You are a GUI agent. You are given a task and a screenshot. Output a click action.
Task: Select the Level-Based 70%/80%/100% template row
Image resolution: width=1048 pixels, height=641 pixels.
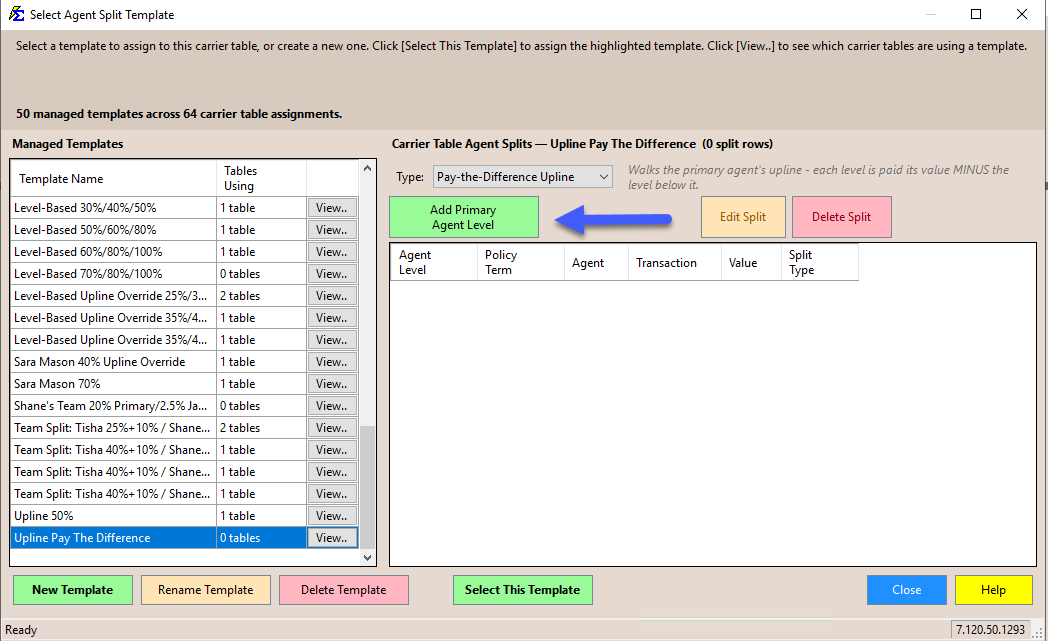(x=184, y=274)
